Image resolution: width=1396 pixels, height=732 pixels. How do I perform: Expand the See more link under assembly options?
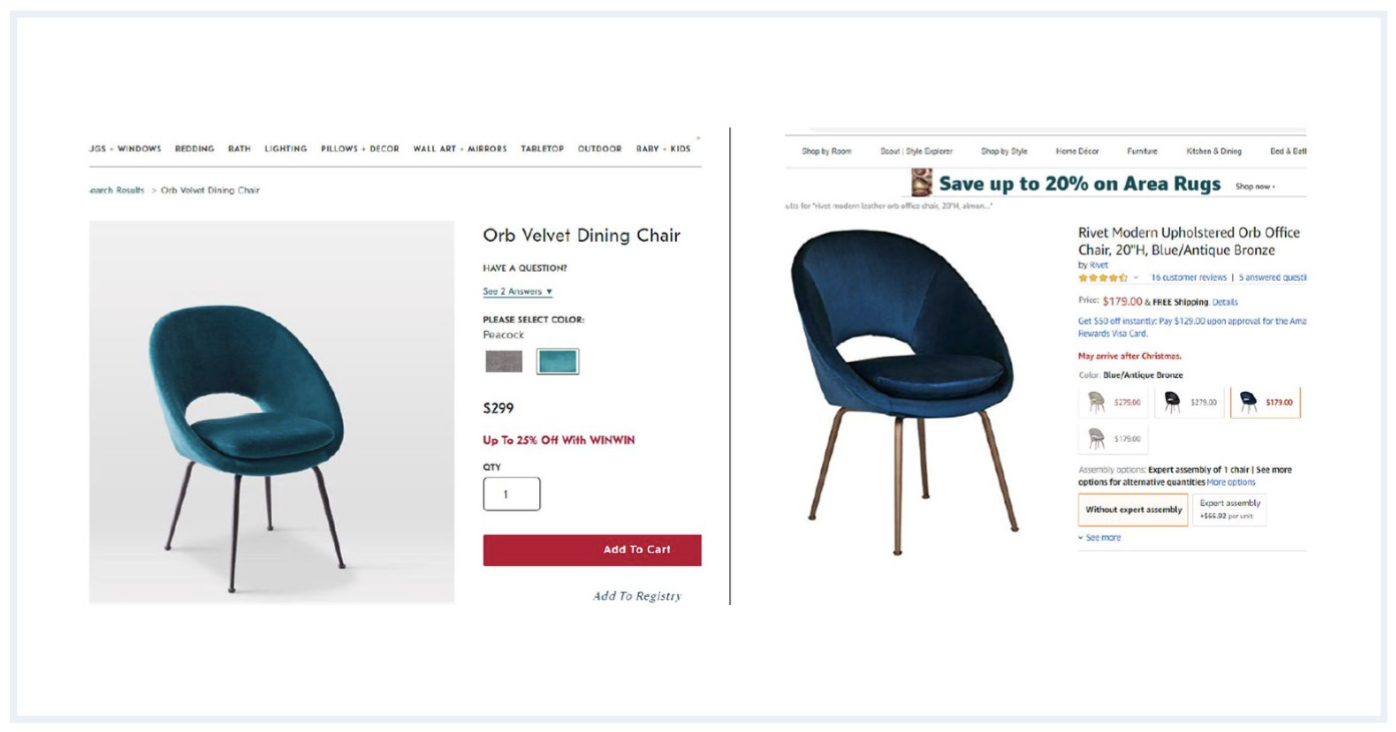[1099, 538]
